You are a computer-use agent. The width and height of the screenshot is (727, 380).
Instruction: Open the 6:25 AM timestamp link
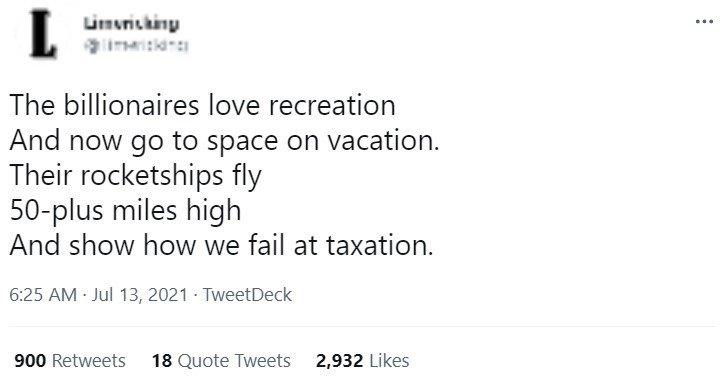pyautogui.click(x=43, y=295)
